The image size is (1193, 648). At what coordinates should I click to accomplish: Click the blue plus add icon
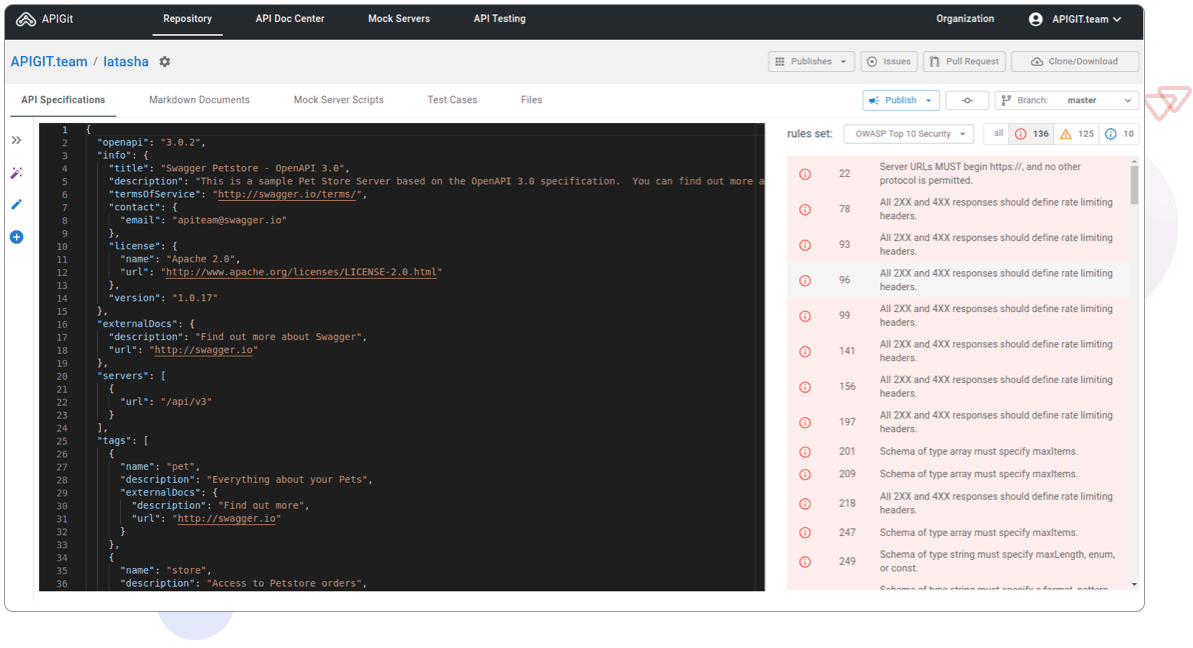click(x=16, y=237)
